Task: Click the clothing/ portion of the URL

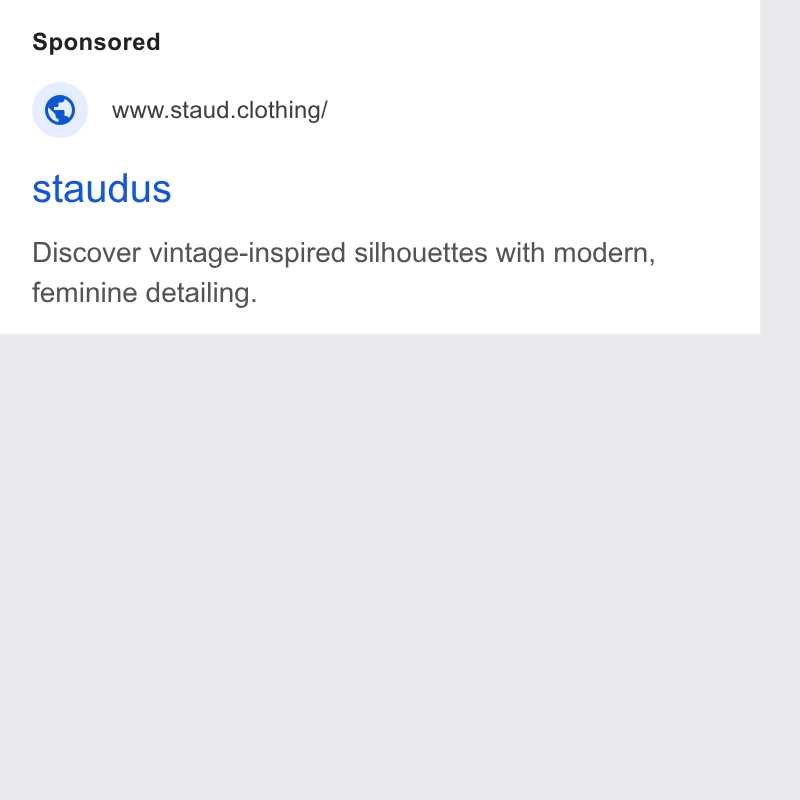Action: point(282,110)
